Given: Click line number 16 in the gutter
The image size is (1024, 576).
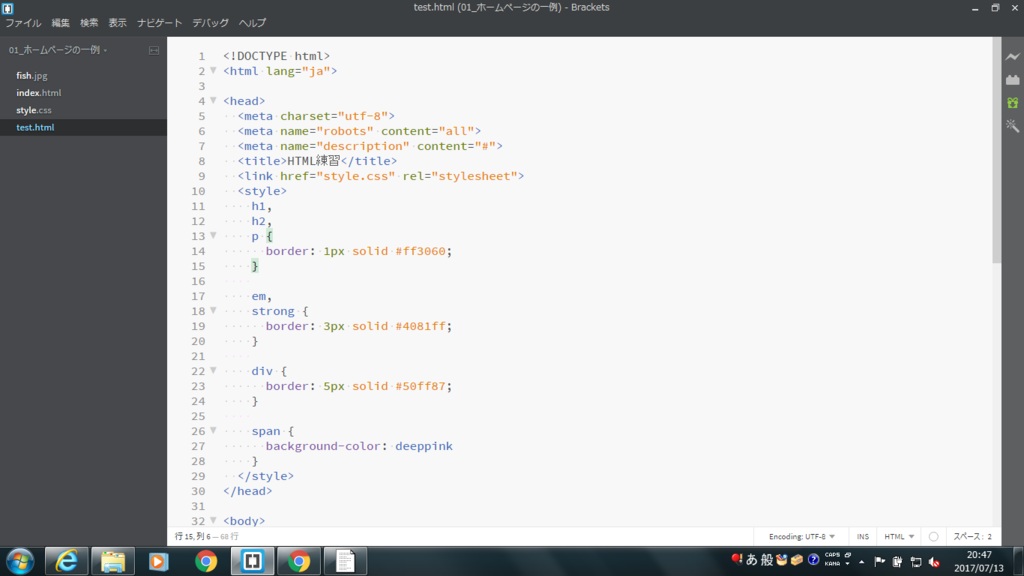Looking at the screenshot, I should pyautogui.click(x=198, y=281).
